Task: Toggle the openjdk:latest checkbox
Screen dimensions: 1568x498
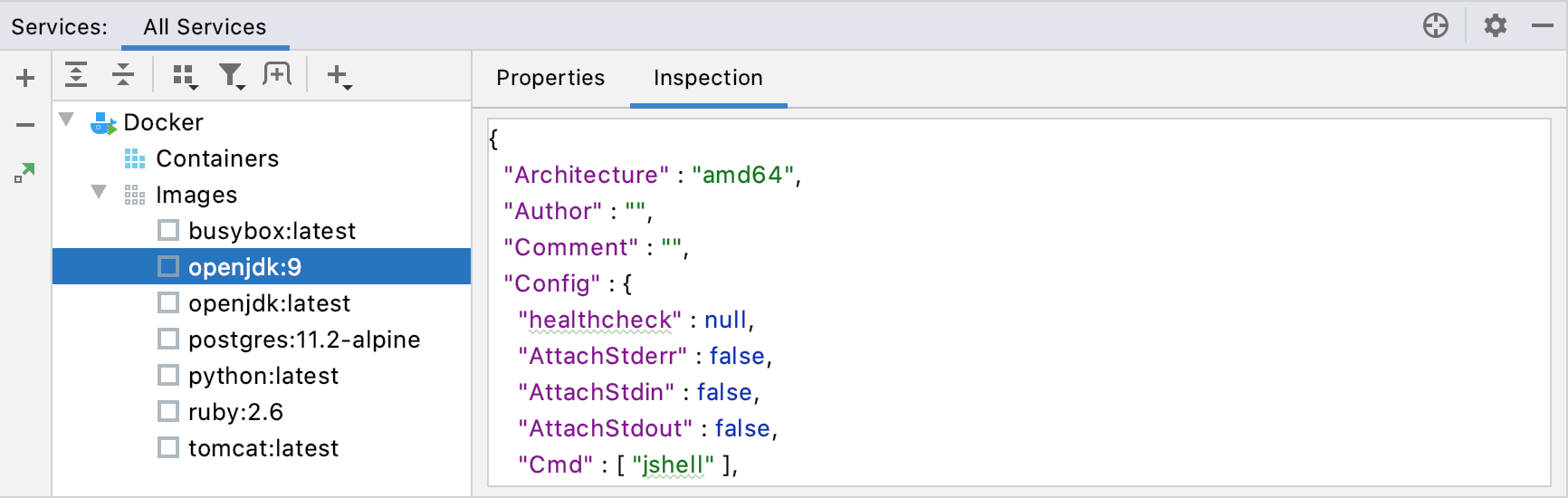Action: tap(168, 302)
